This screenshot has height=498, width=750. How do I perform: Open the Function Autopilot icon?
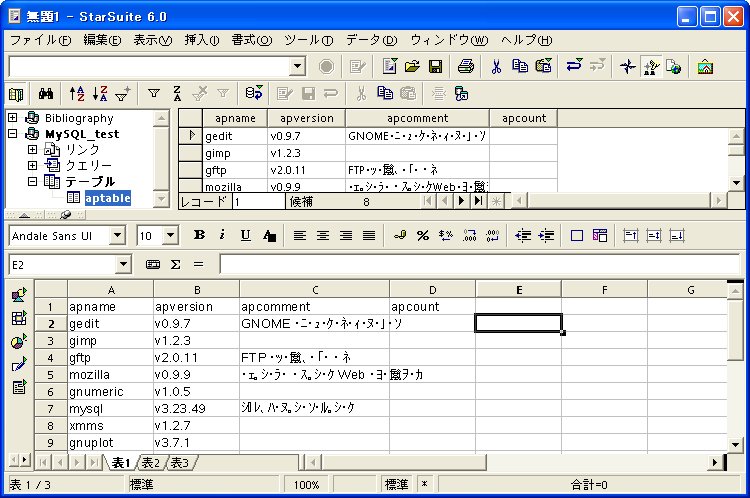[153, 265]
